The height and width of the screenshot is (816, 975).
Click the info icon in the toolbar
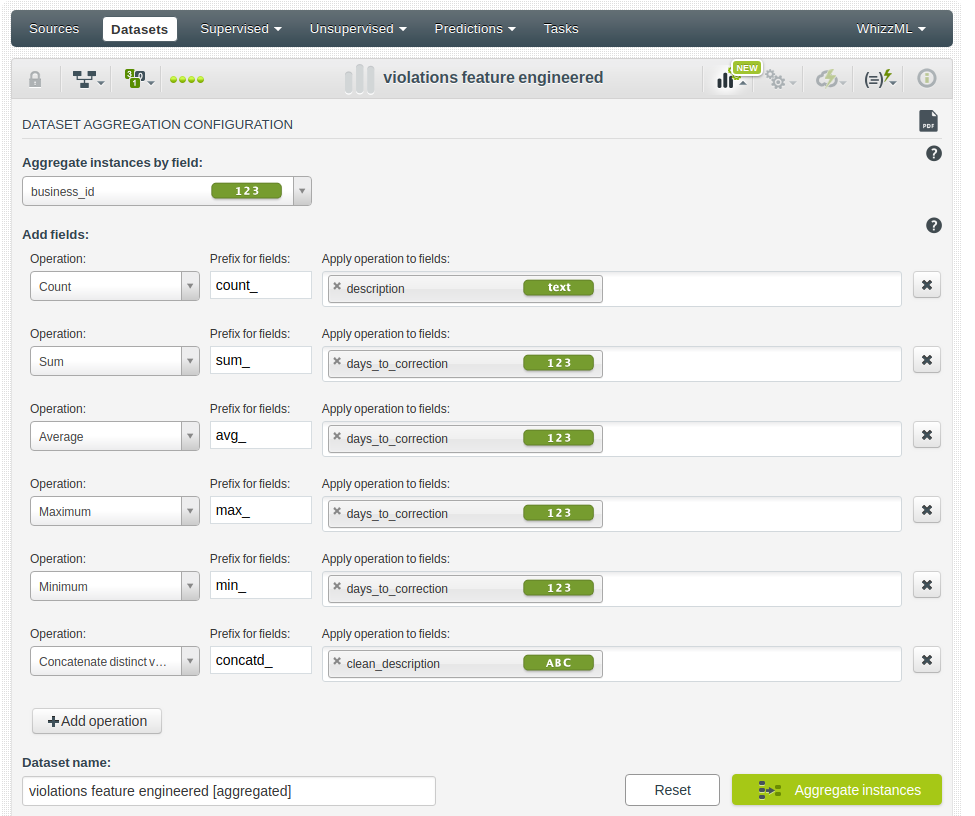pos(926,79)
